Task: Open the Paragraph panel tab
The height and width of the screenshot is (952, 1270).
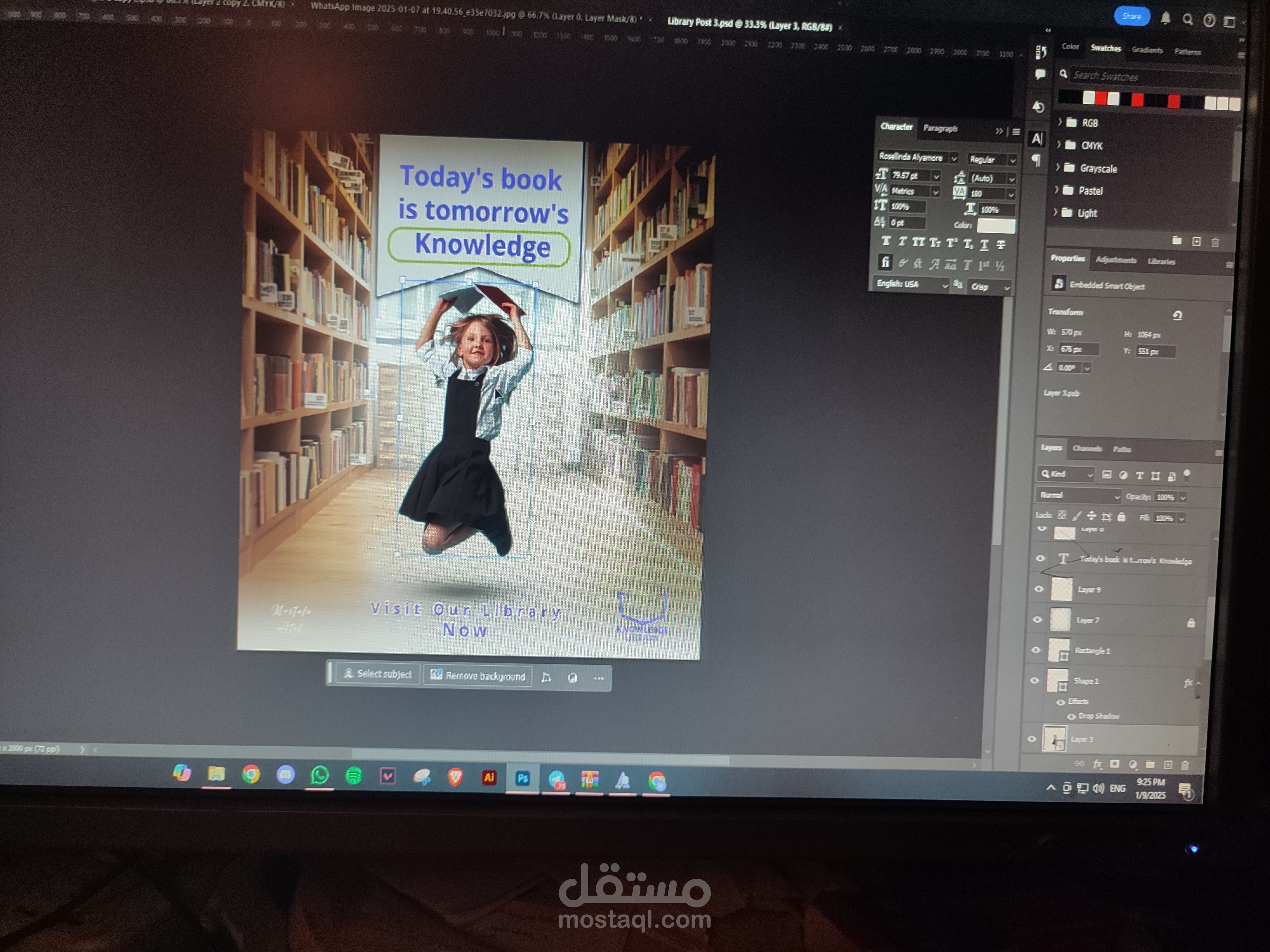Action: point(940,129)
